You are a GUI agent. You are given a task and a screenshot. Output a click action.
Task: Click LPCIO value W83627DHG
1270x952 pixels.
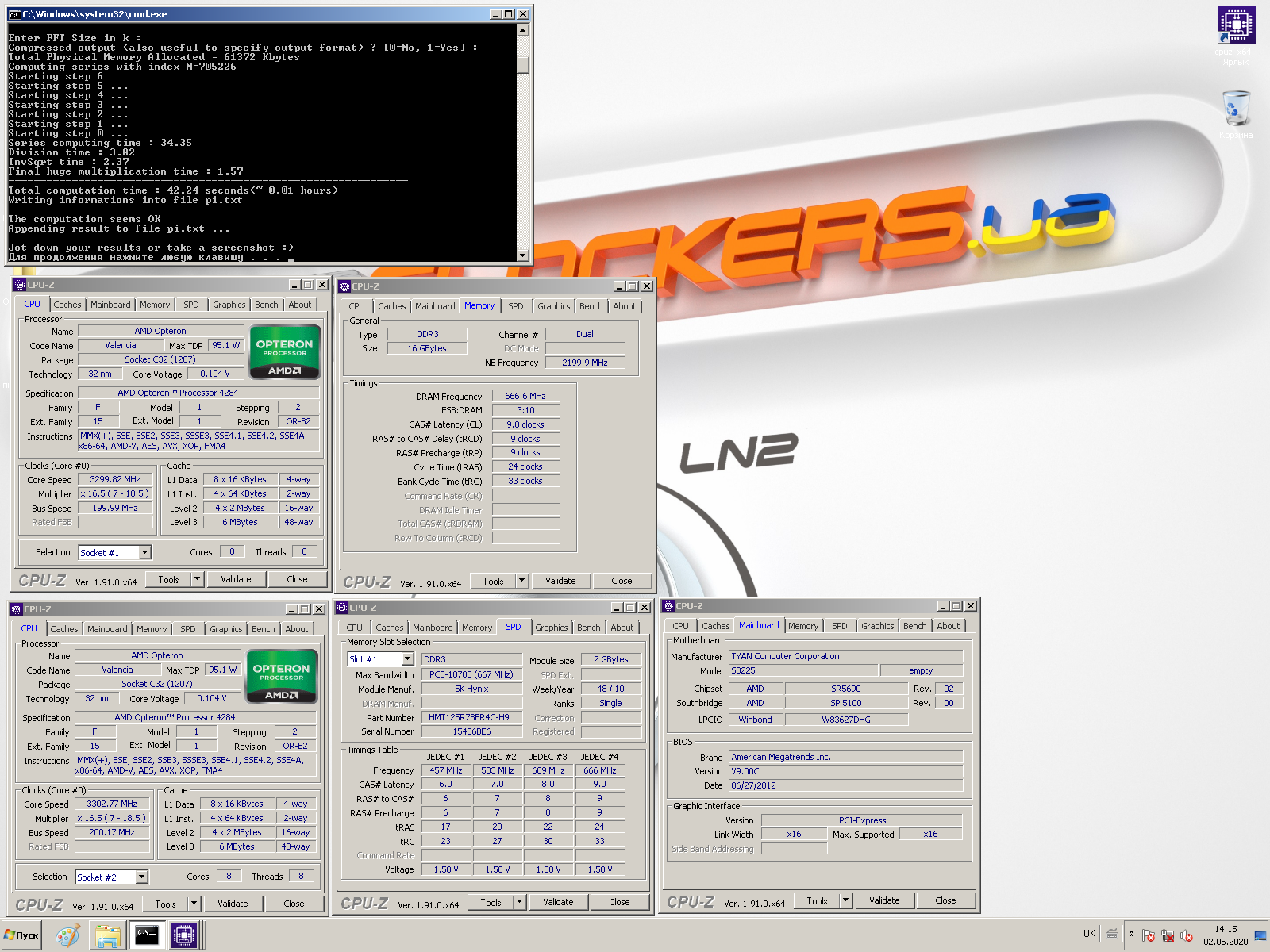pos(846,720)
